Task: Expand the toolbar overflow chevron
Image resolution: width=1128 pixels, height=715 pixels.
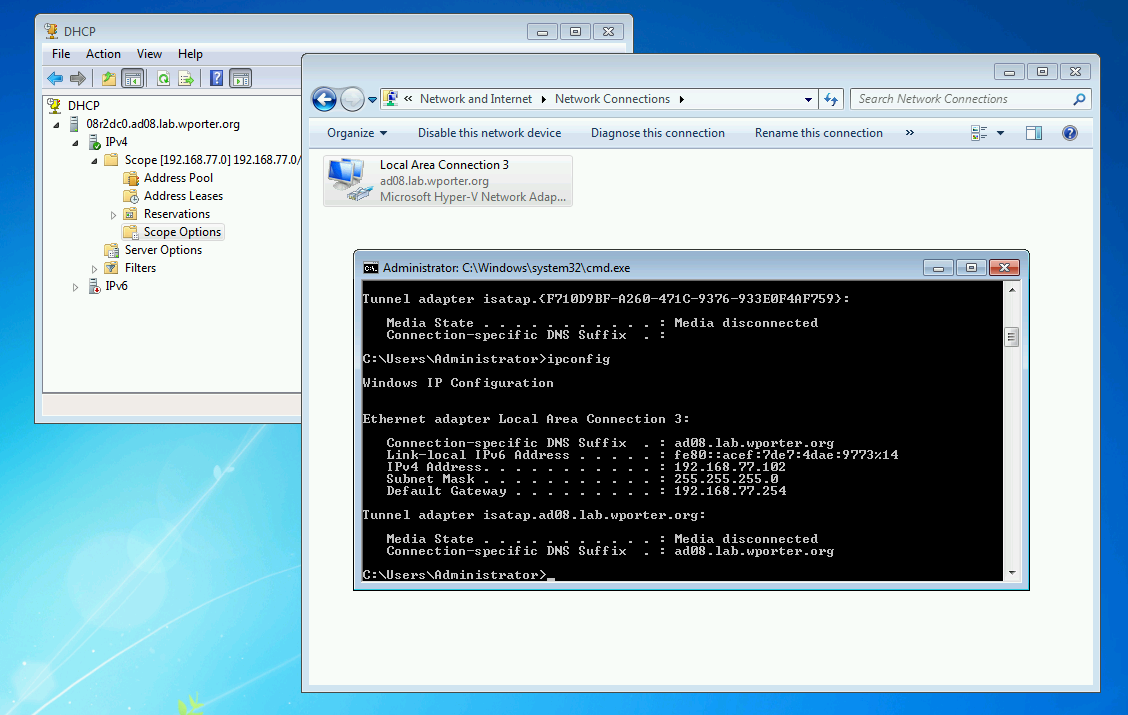Action: (909, 133)
